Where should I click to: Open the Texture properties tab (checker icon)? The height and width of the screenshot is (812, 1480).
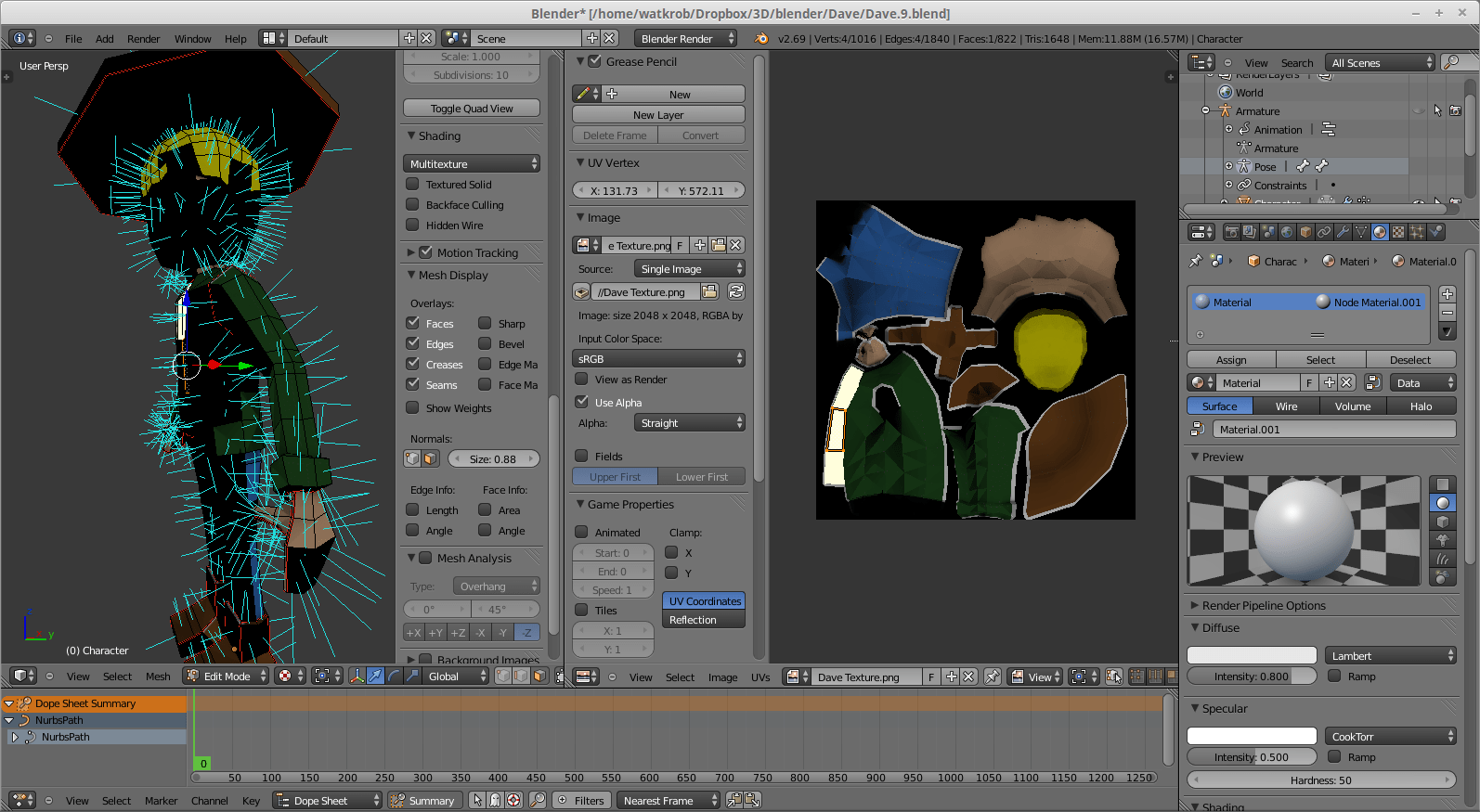[x=1399, y=232]
